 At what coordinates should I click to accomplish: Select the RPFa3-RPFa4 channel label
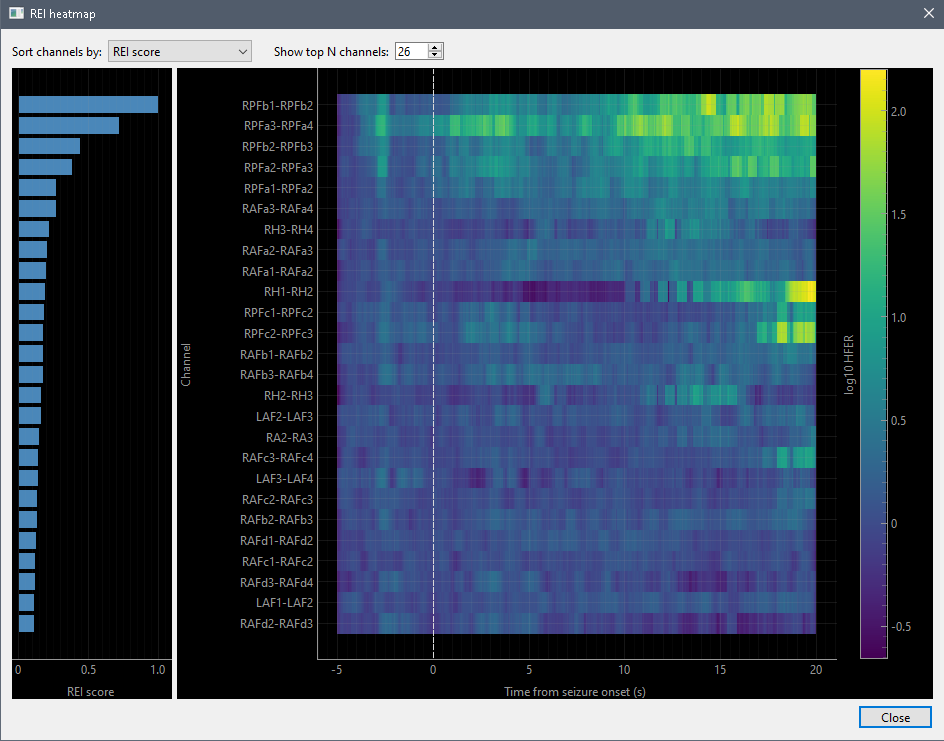(x=278, y=126)
